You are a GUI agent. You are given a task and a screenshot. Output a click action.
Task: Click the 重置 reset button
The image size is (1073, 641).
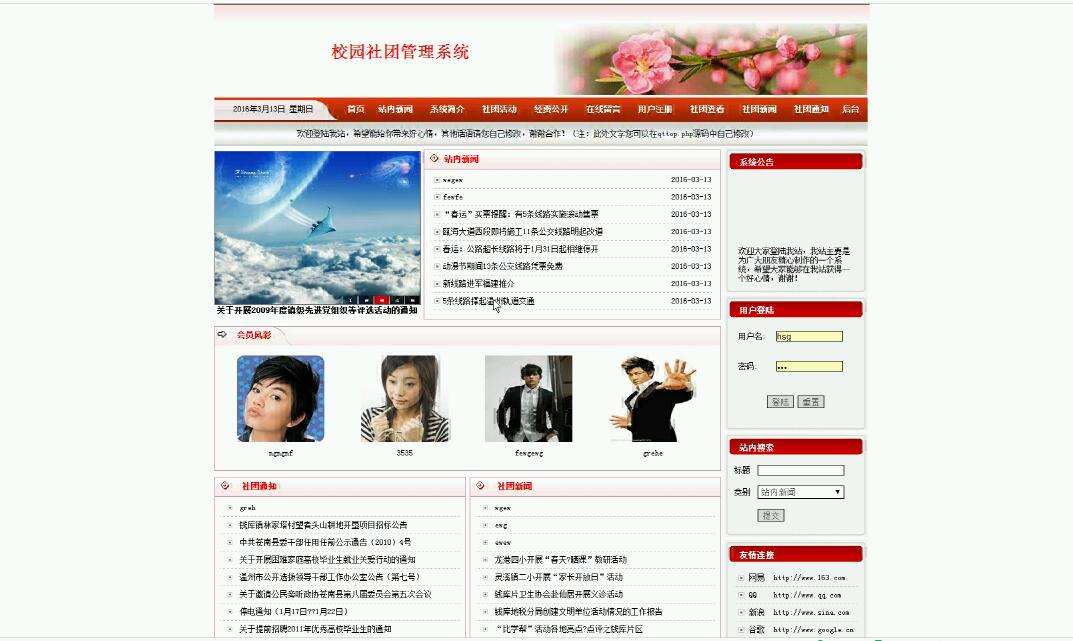click(811, 402)
